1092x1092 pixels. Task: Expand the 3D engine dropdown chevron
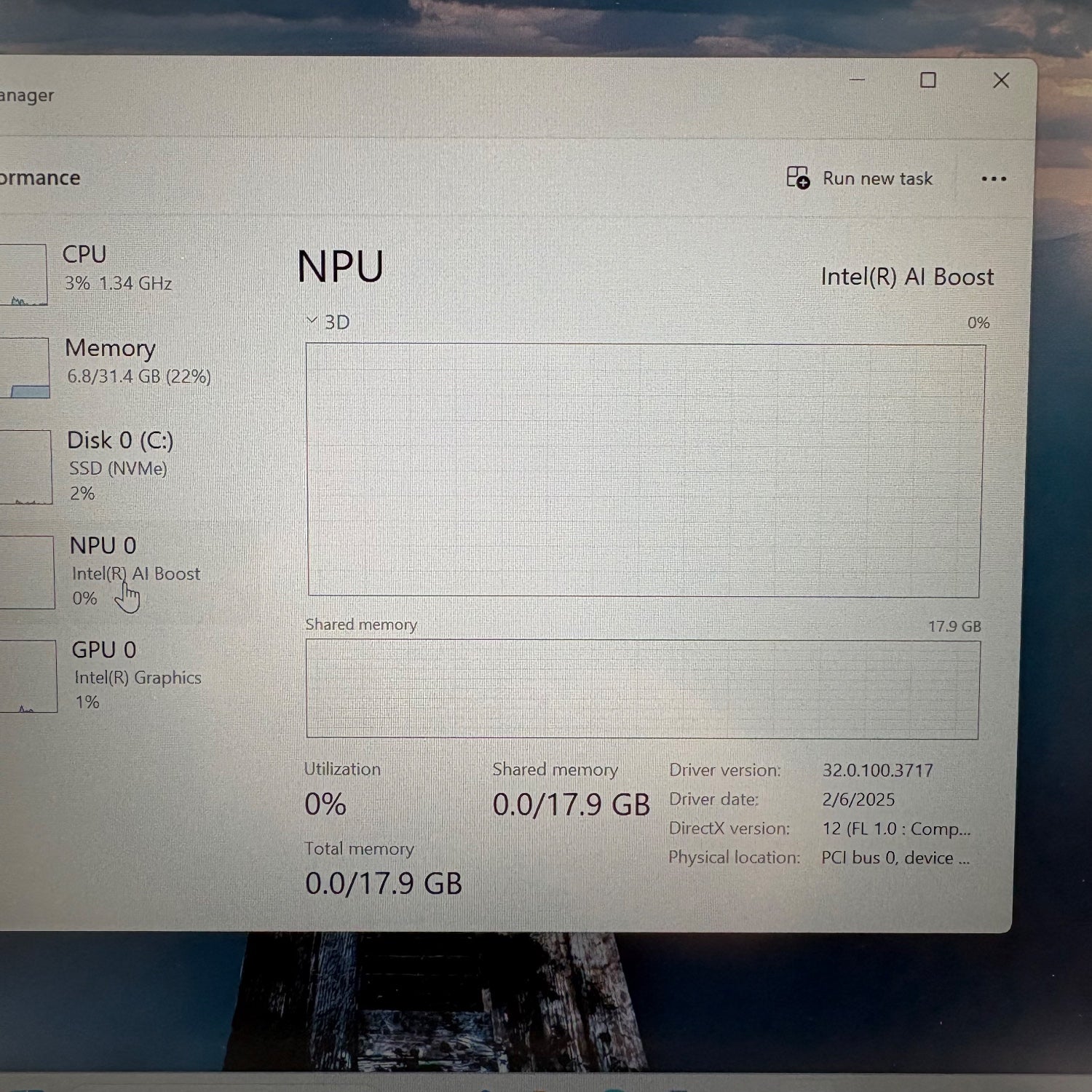click(312, 321)
